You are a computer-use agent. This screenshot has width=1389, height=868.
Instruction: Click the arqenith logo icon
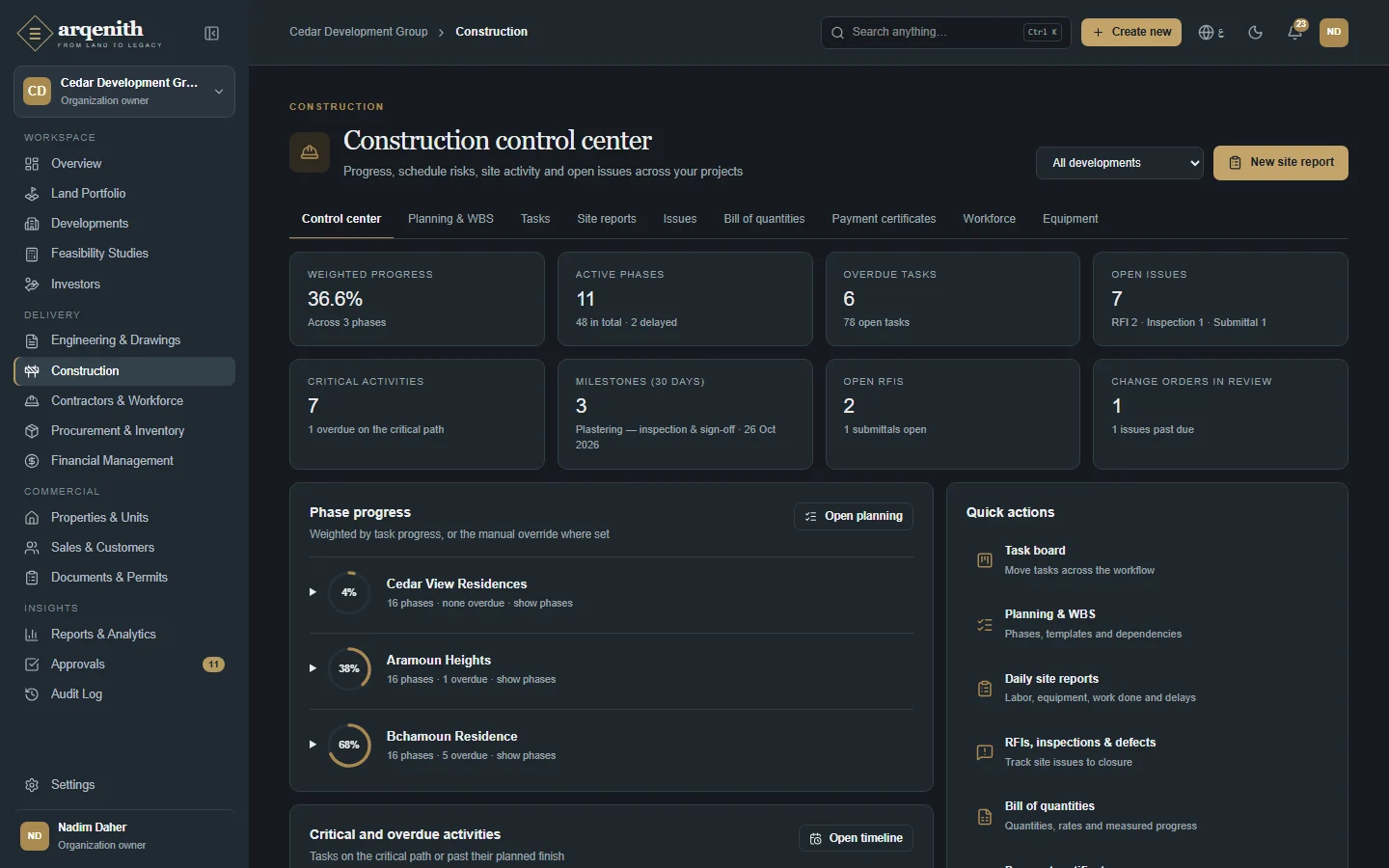tap(35, 33)
